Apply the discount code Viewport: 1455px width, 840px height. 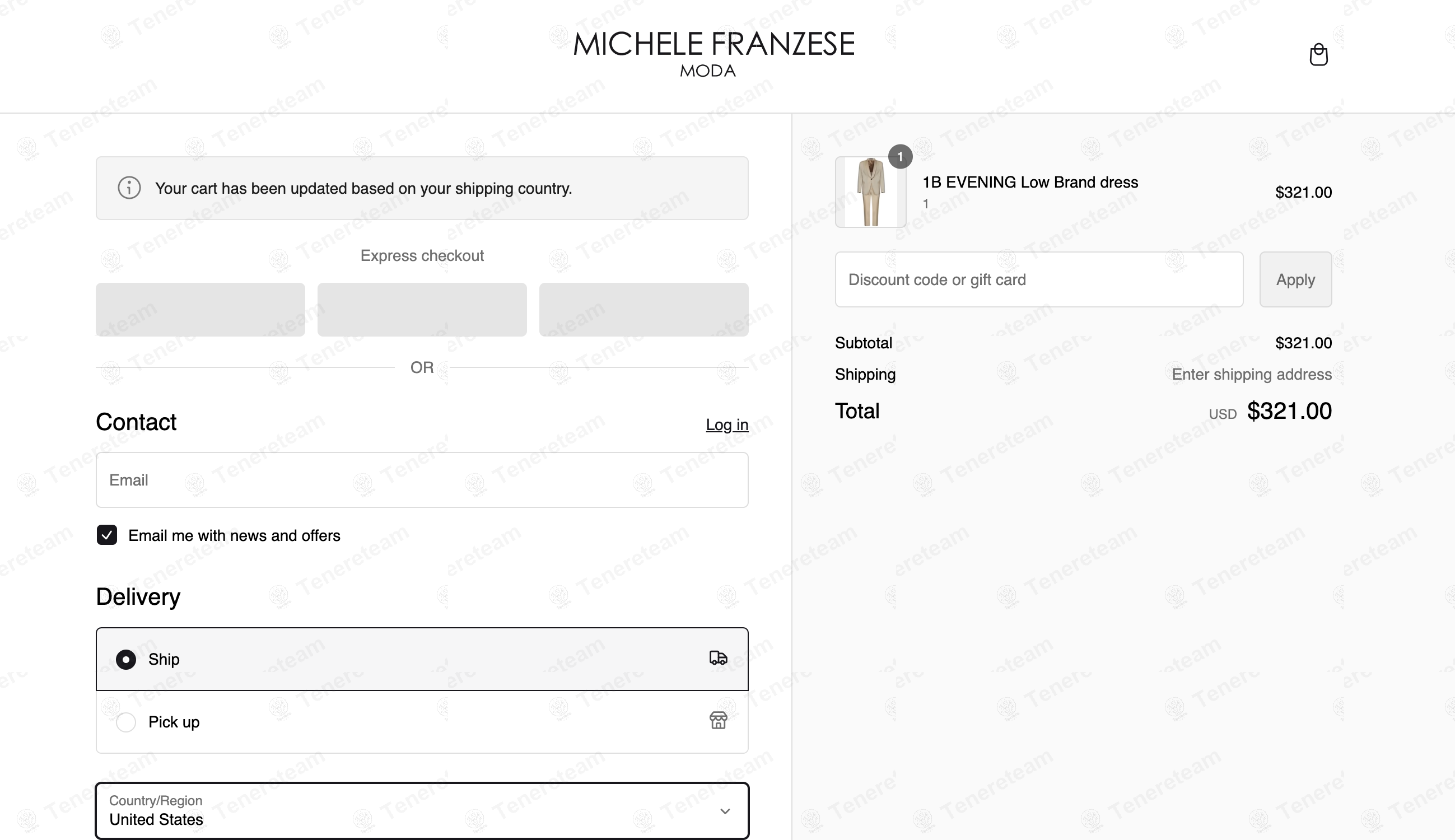(x=1295, y=279)
